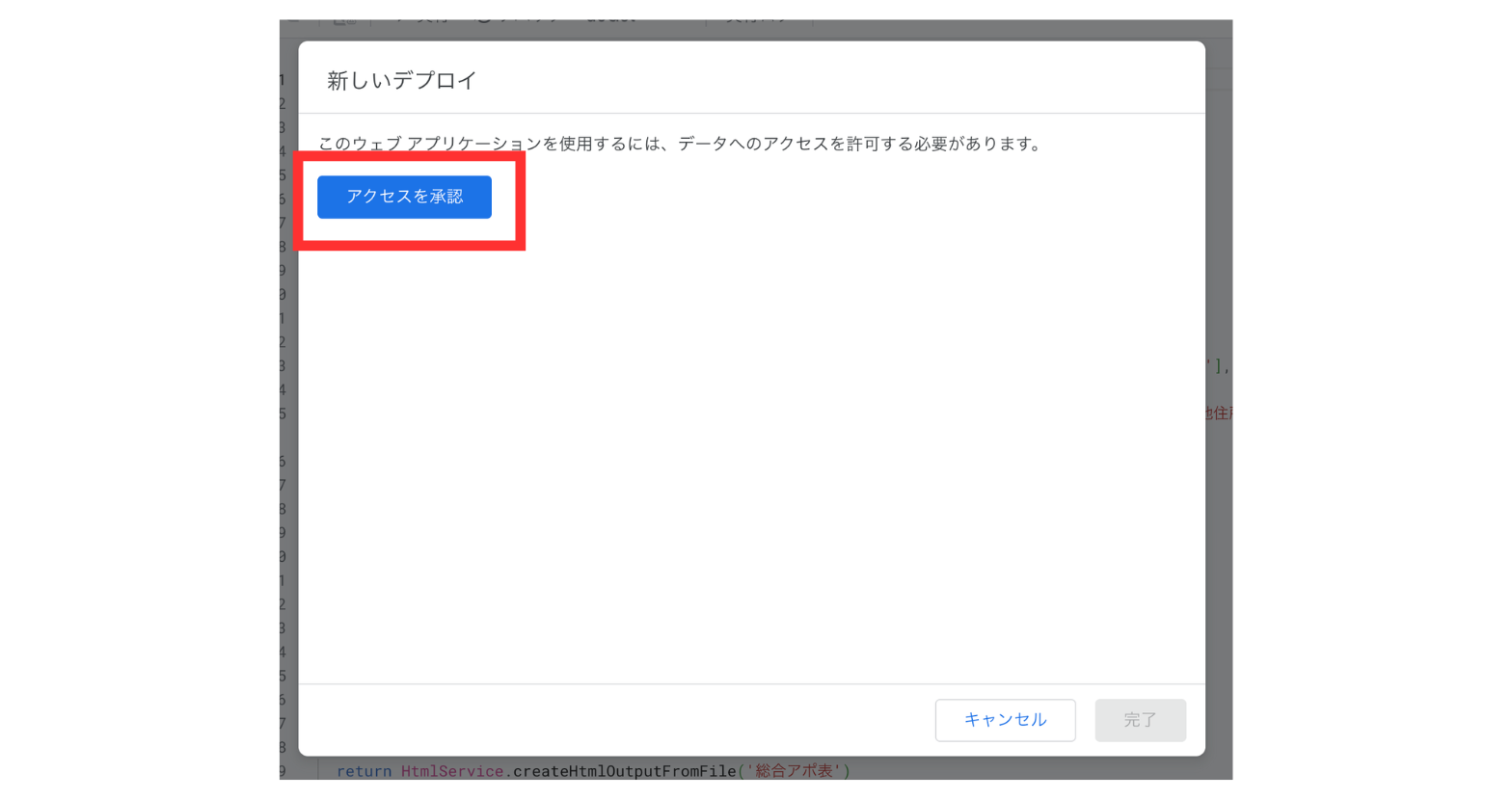Click the HtmlService.createHtmlOutputFromFile code line

point(593,770)
